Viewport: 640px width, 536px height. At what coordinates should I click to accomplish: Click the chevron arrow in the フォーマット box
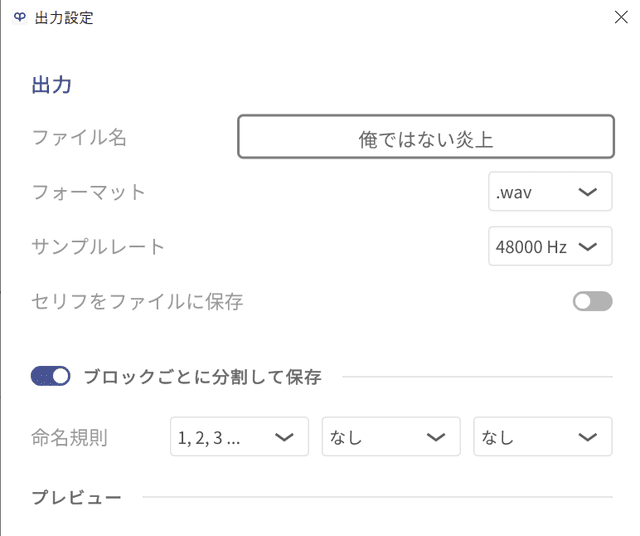[587, 192]
